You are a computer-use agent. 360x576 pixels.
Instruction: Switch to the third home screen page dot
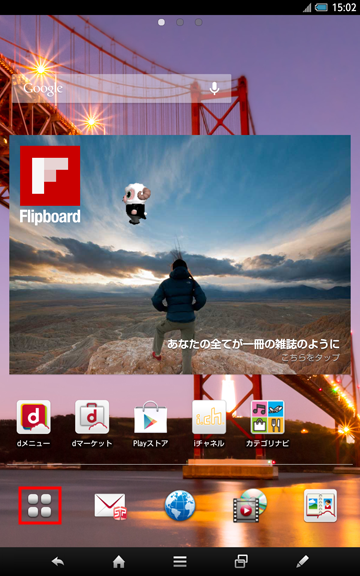point(199,22)
